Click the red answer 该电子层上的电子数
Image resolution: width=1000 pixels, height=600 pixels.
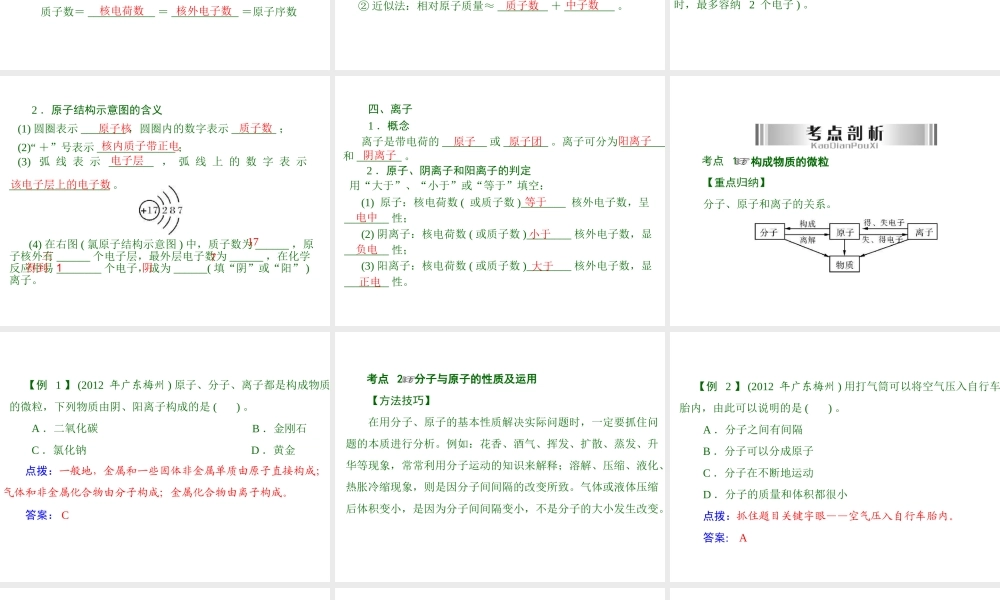[61, 184]
